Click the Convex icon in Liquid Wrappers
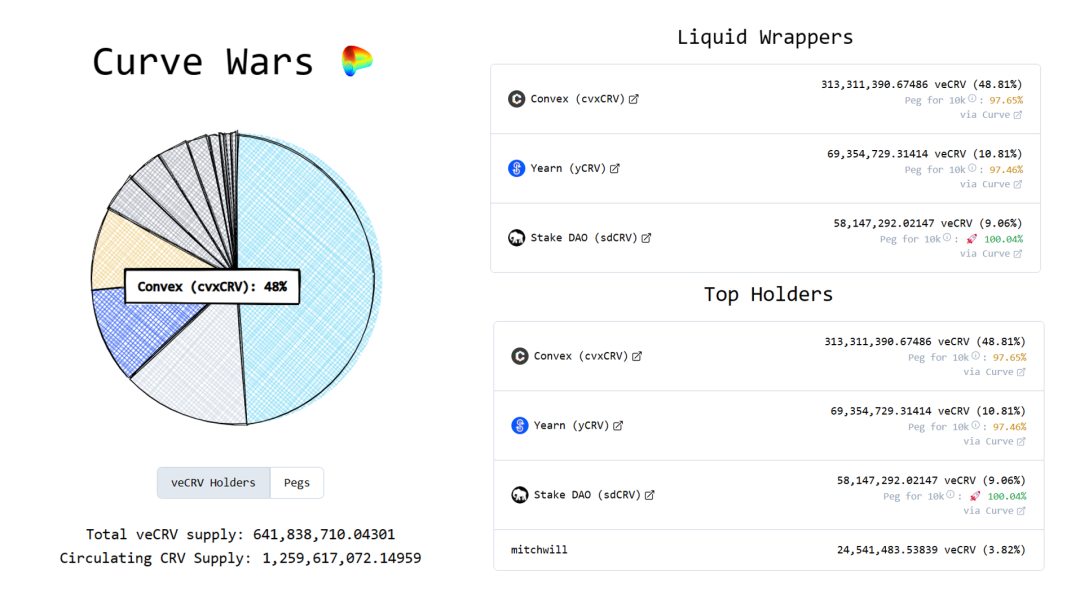 [516, 99]
